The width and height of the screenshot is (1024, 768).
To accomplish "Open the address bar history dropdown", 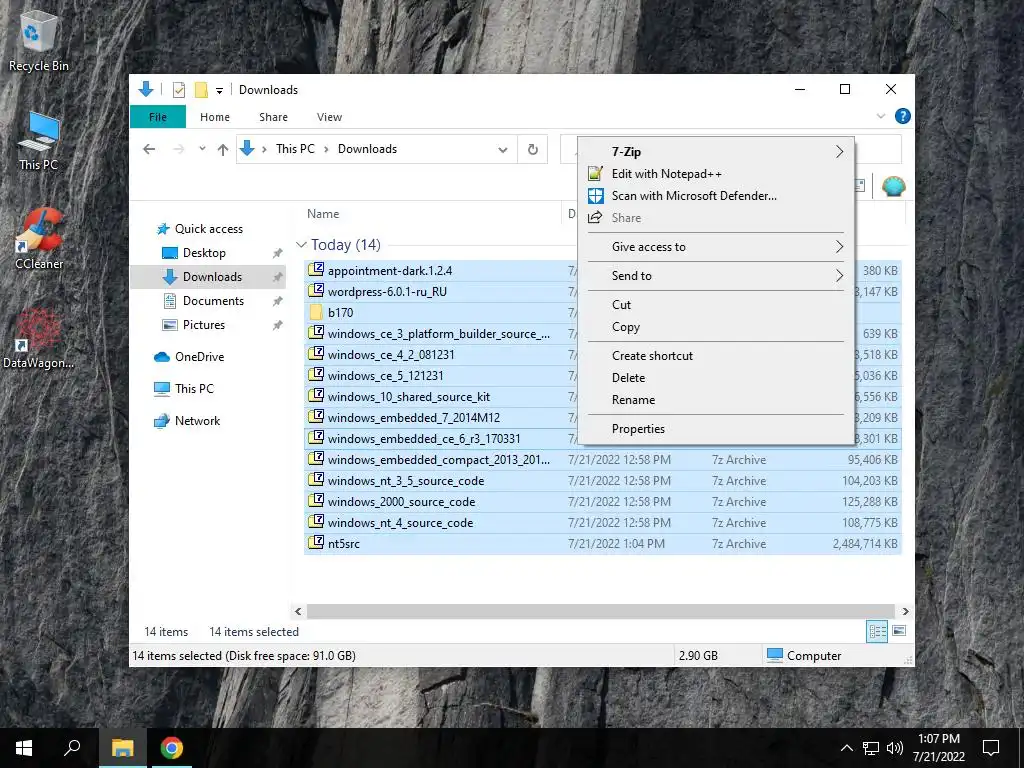I will (x=503, y=150).
